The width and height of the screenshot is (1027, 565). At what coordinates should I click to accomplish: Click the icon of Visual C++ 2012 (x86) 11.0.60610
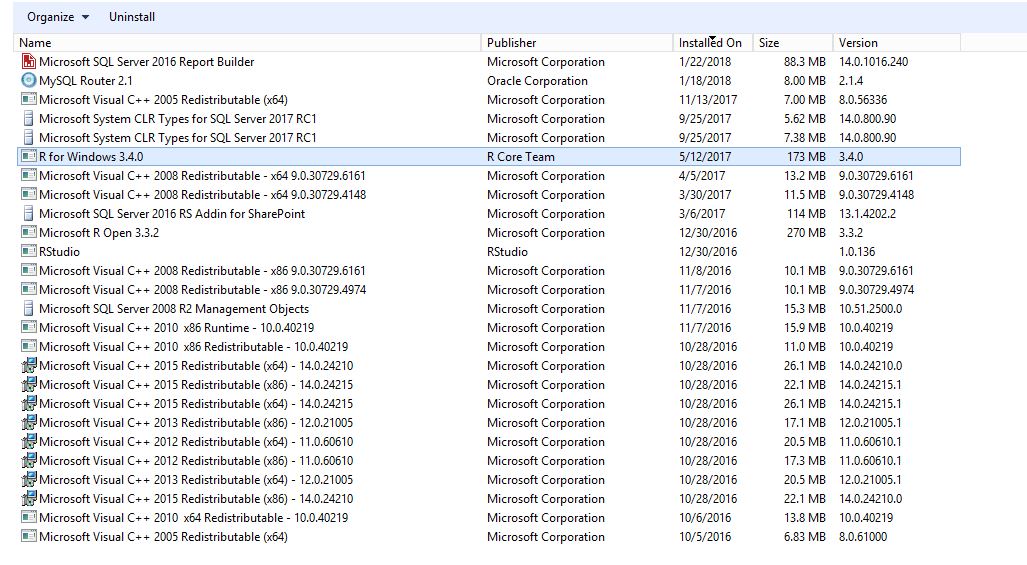[28, 460]
